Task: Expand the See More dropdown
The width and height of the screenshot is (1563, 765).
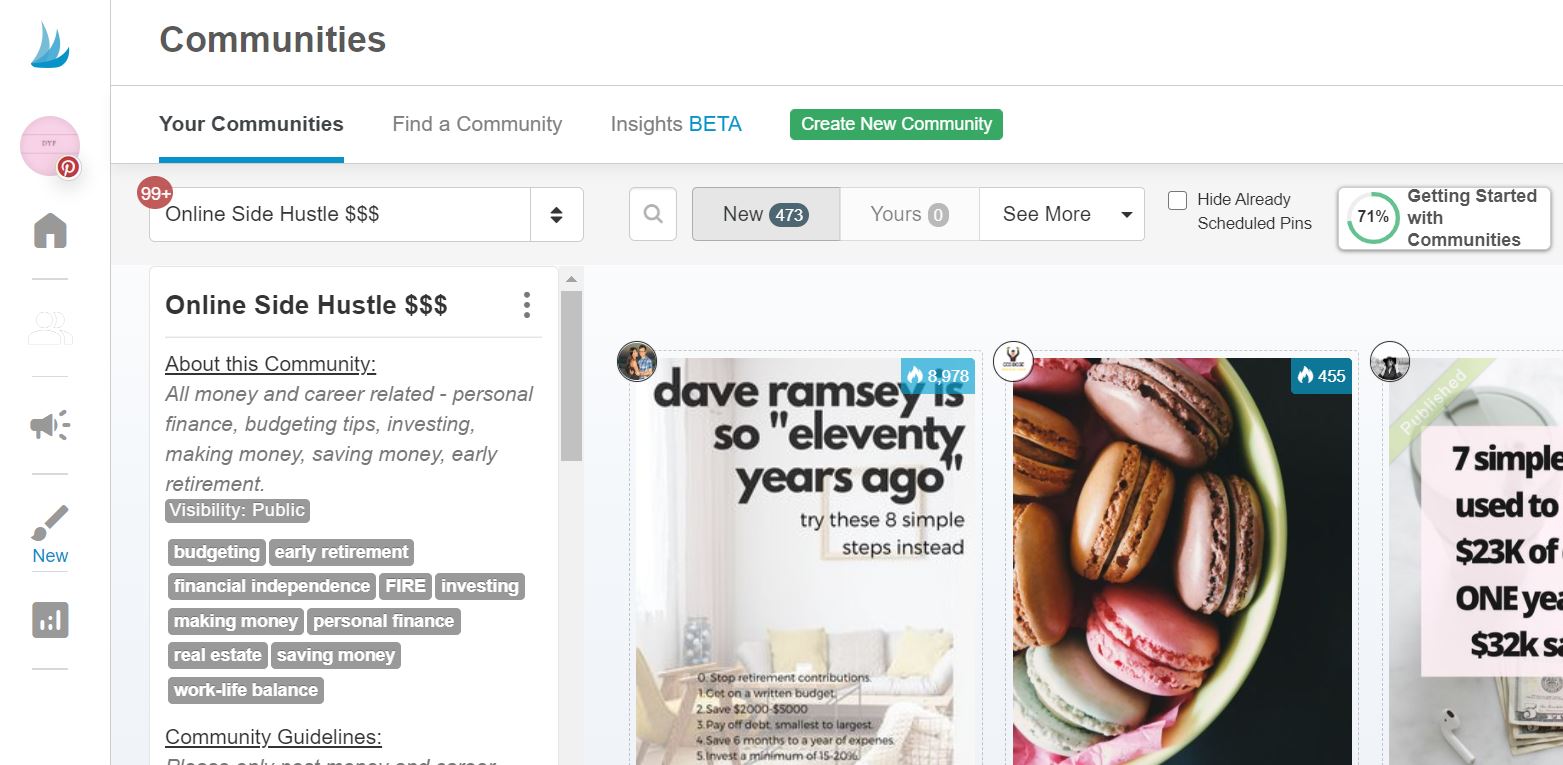Action: (1062, 214)
